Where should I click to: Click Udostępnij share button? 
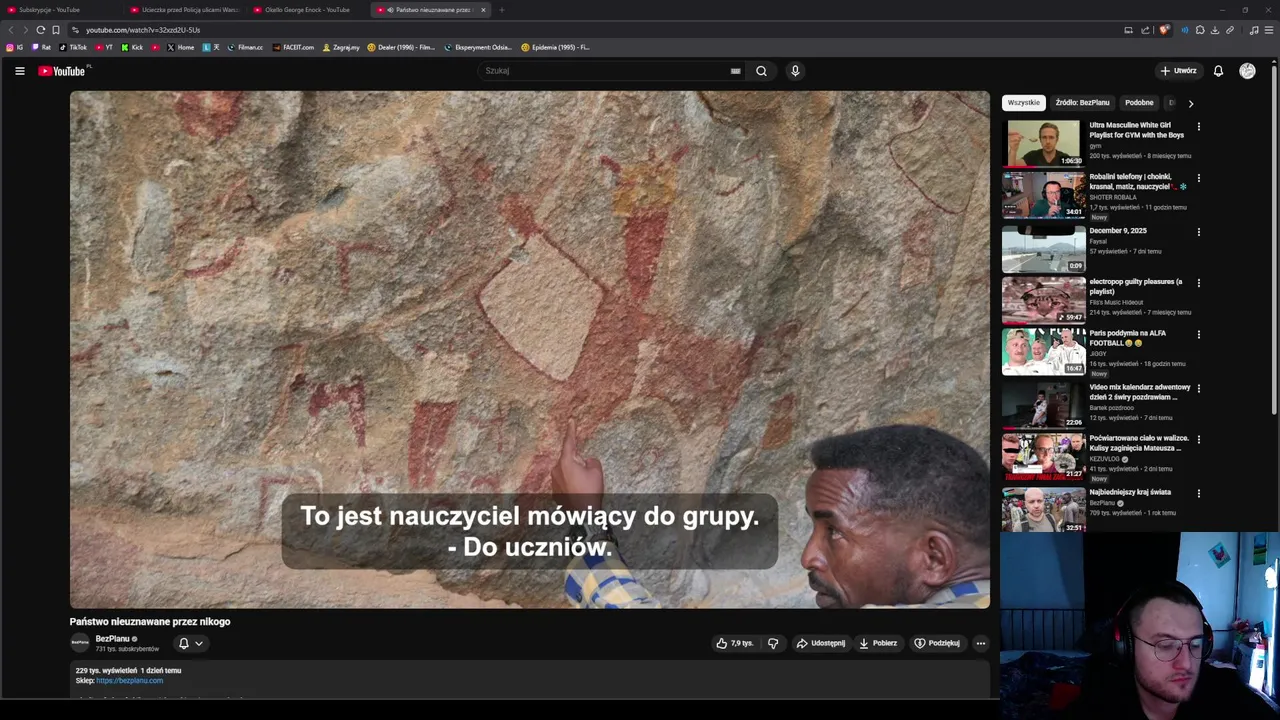pyautogui.click(x=820, y=643)
